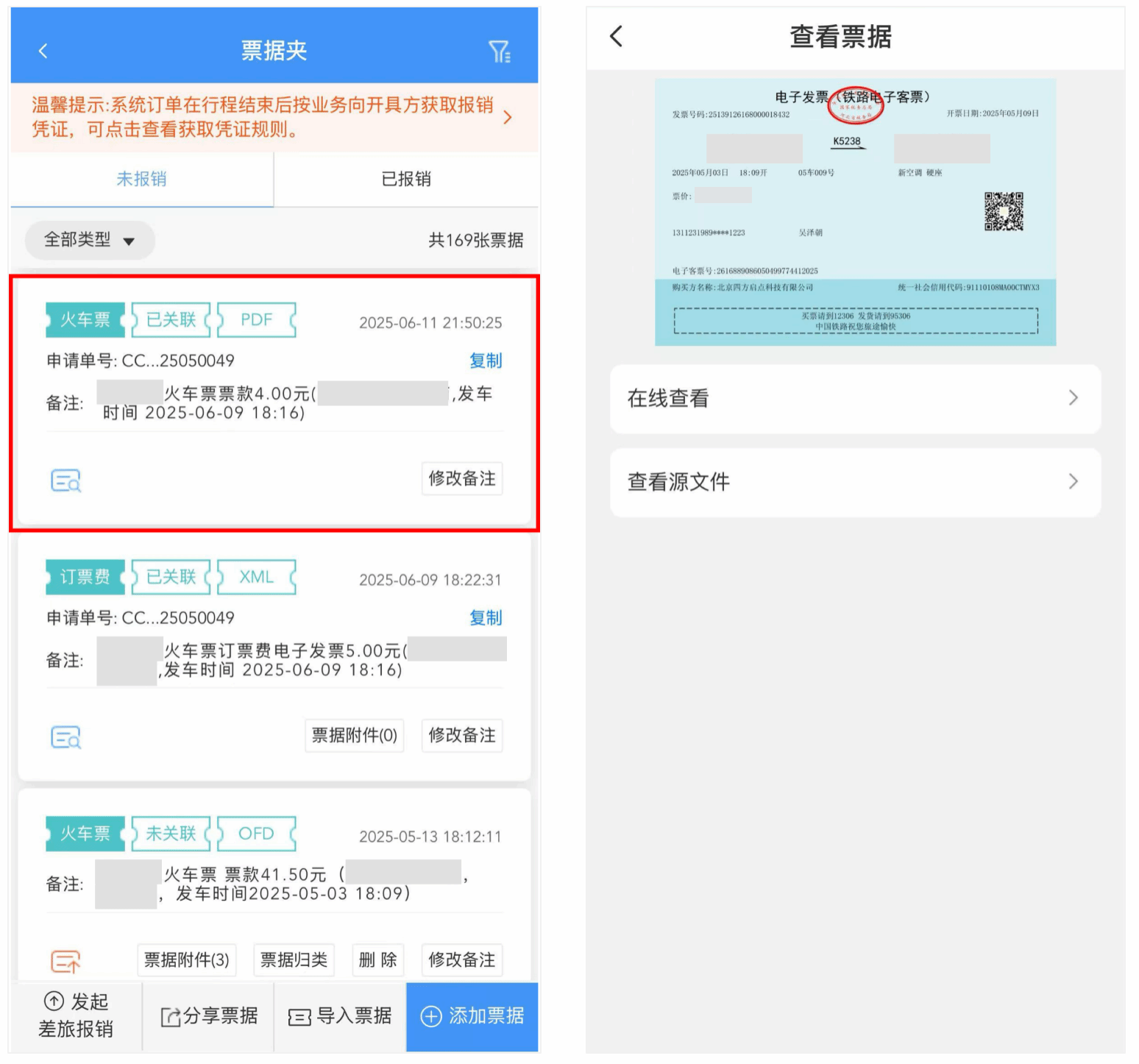Tap the filter icon in the 票据夹 header
This screenshot has width=1139, height=1064.
tap(500, 52)
